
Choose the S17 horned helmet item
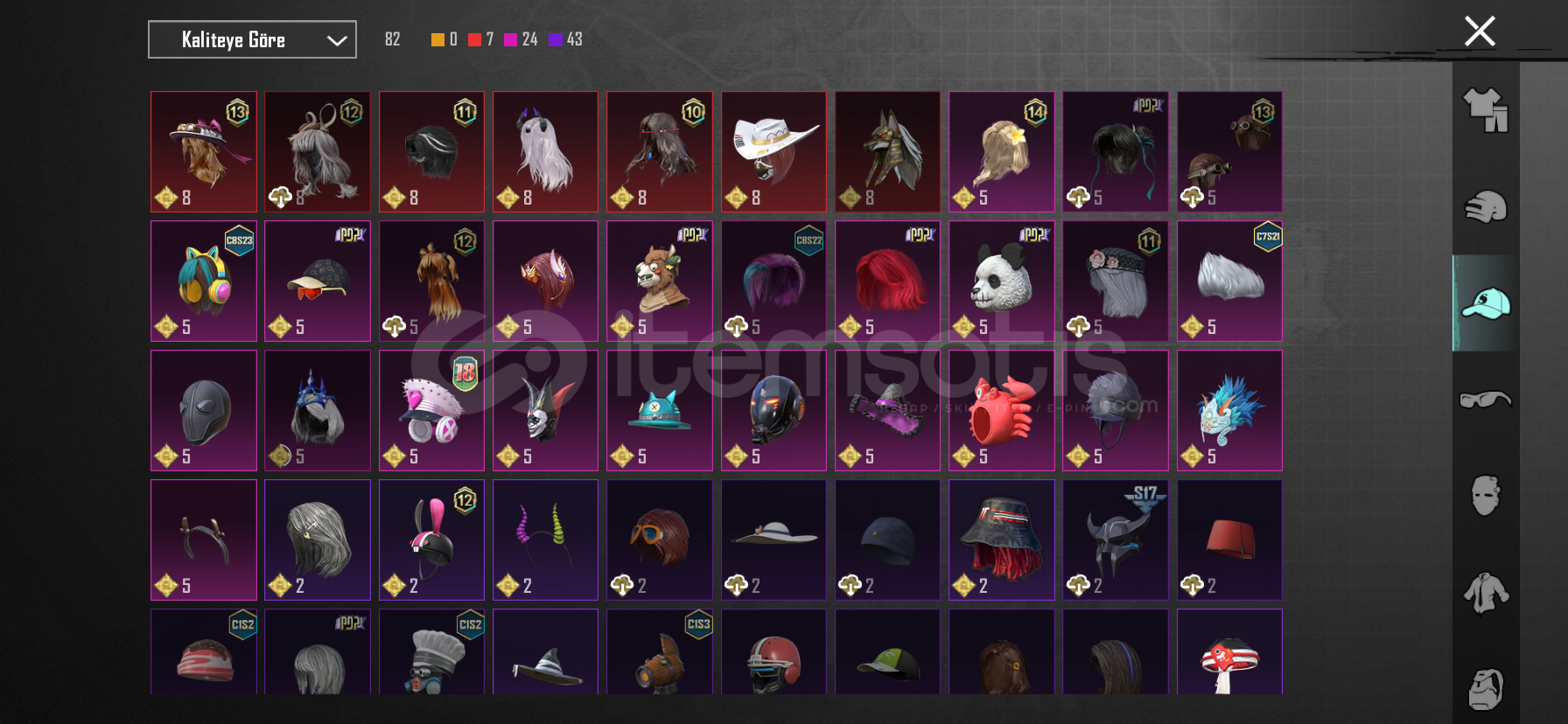[x=1115, y=540]
